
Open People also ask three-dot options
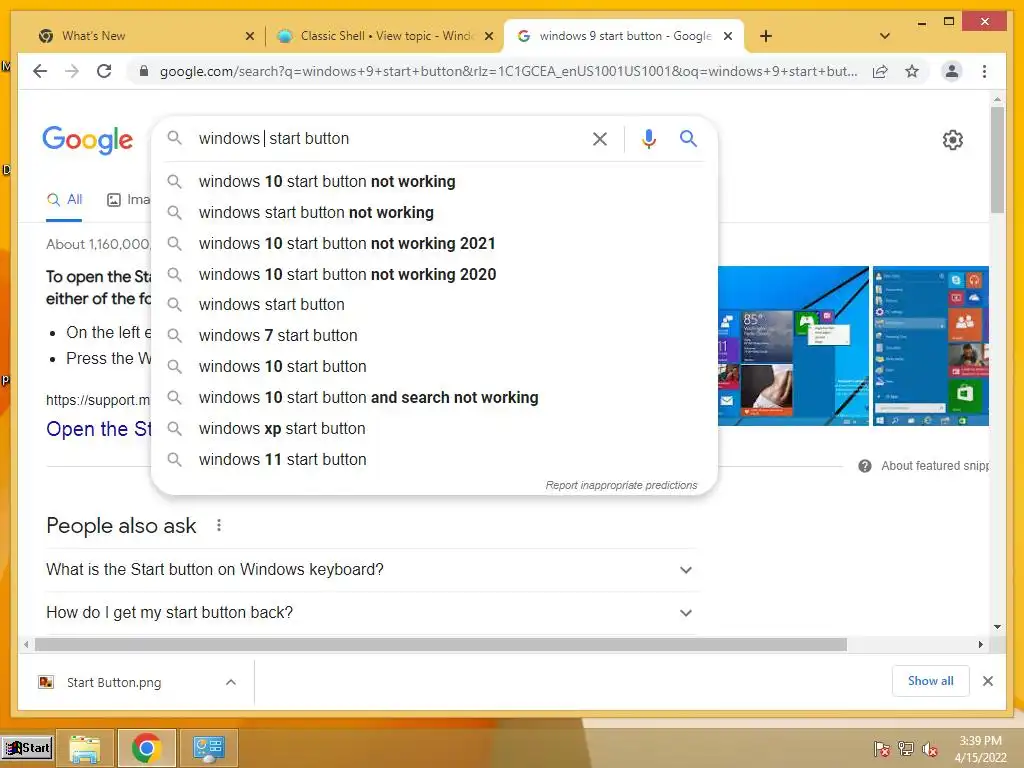pyautogui.click(x=219, y=525)
